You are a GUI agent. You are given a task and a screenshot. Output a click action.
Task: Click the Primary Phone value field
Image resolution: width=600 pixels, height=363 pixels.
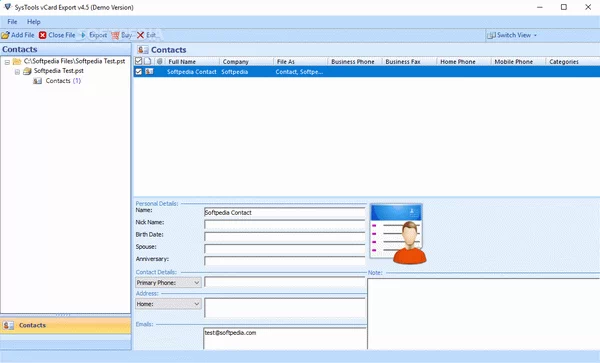[285, 283]
